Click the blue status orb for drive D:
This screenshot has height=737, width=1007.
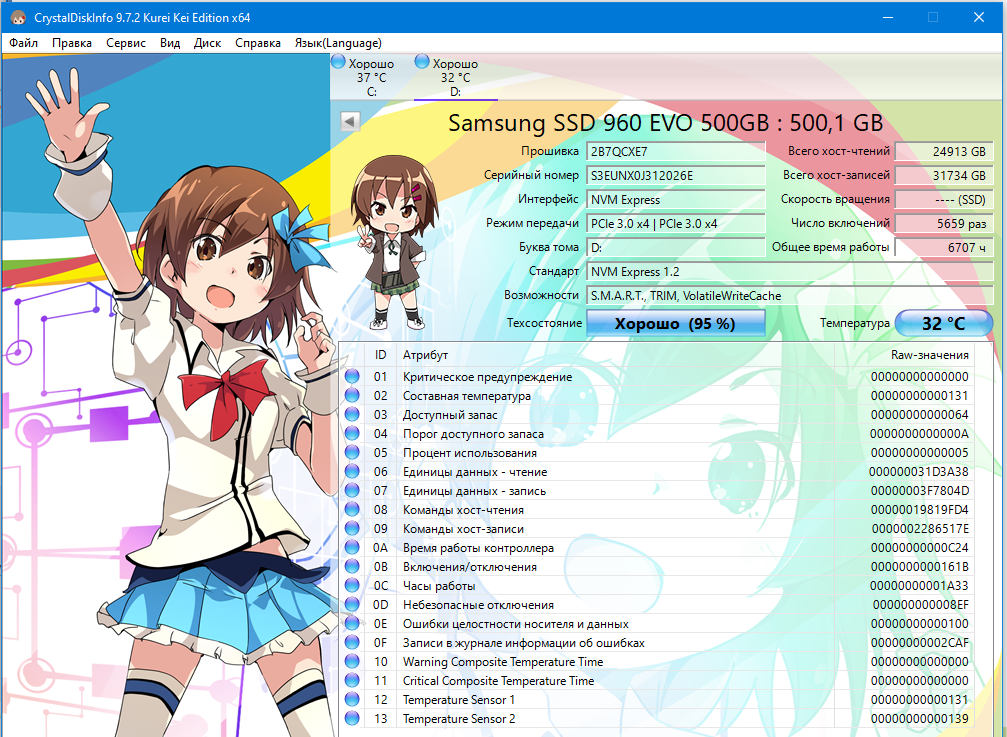pyautogui.click(x=422, y=62)
